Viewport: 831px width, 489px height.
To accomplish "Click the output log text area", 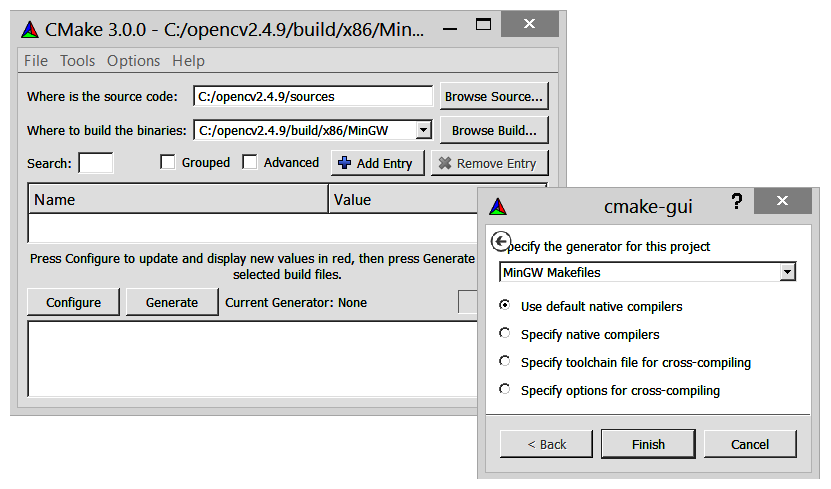I will pos(253,359).
